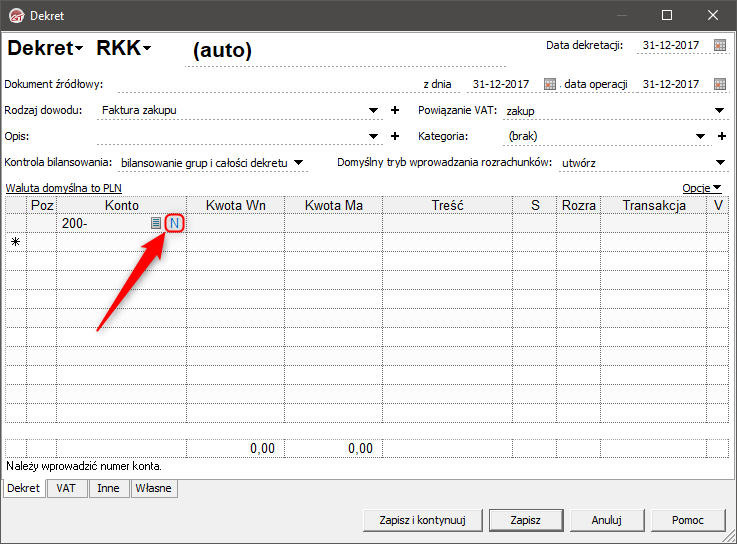Click Waluta domyślna to PLN link
The image size is (737, 544).
click(63, 188)
